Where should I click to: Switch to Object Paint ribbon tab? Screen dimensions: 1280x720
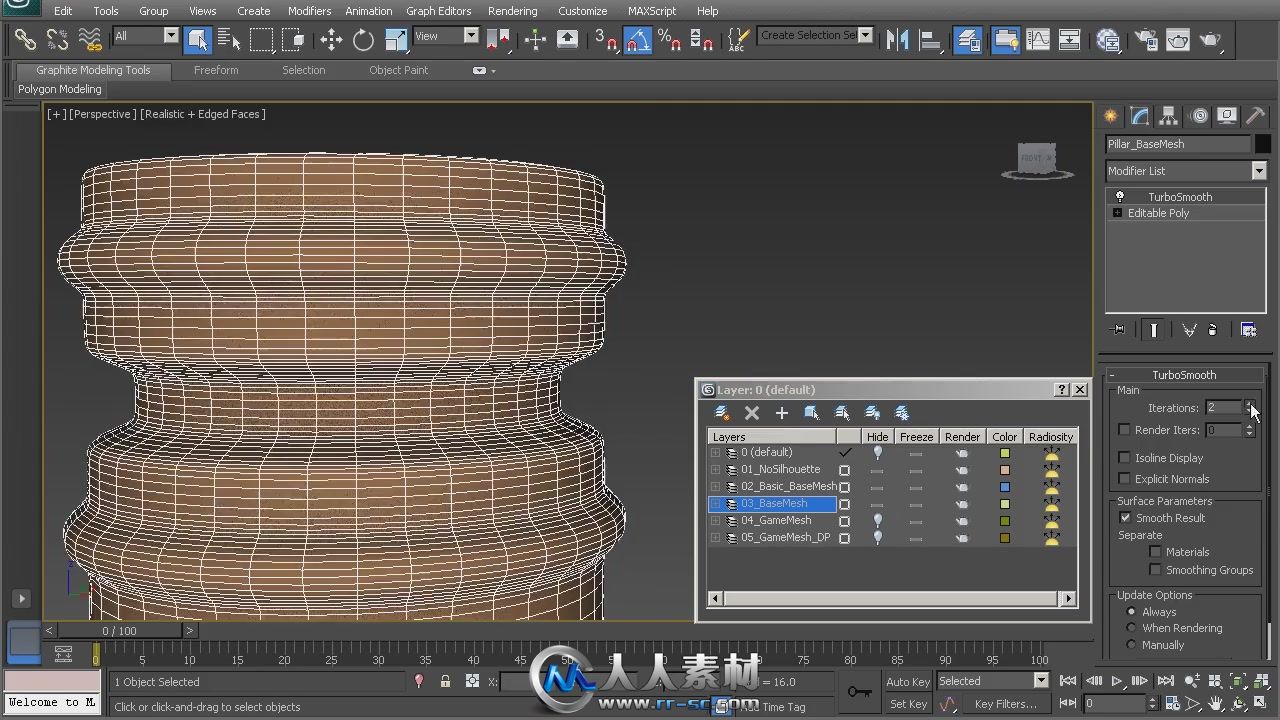tap(398, 70)
